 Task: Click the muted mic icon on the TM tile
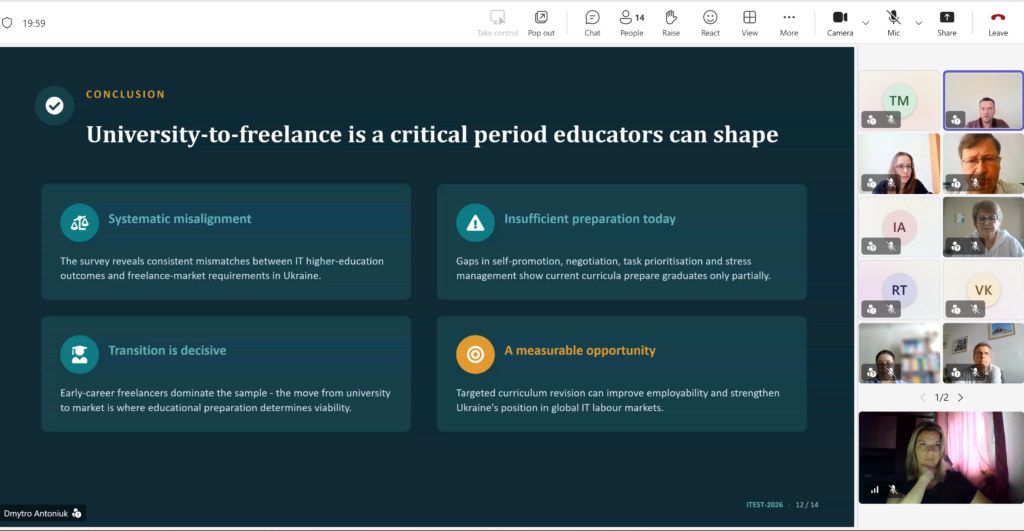891,120
